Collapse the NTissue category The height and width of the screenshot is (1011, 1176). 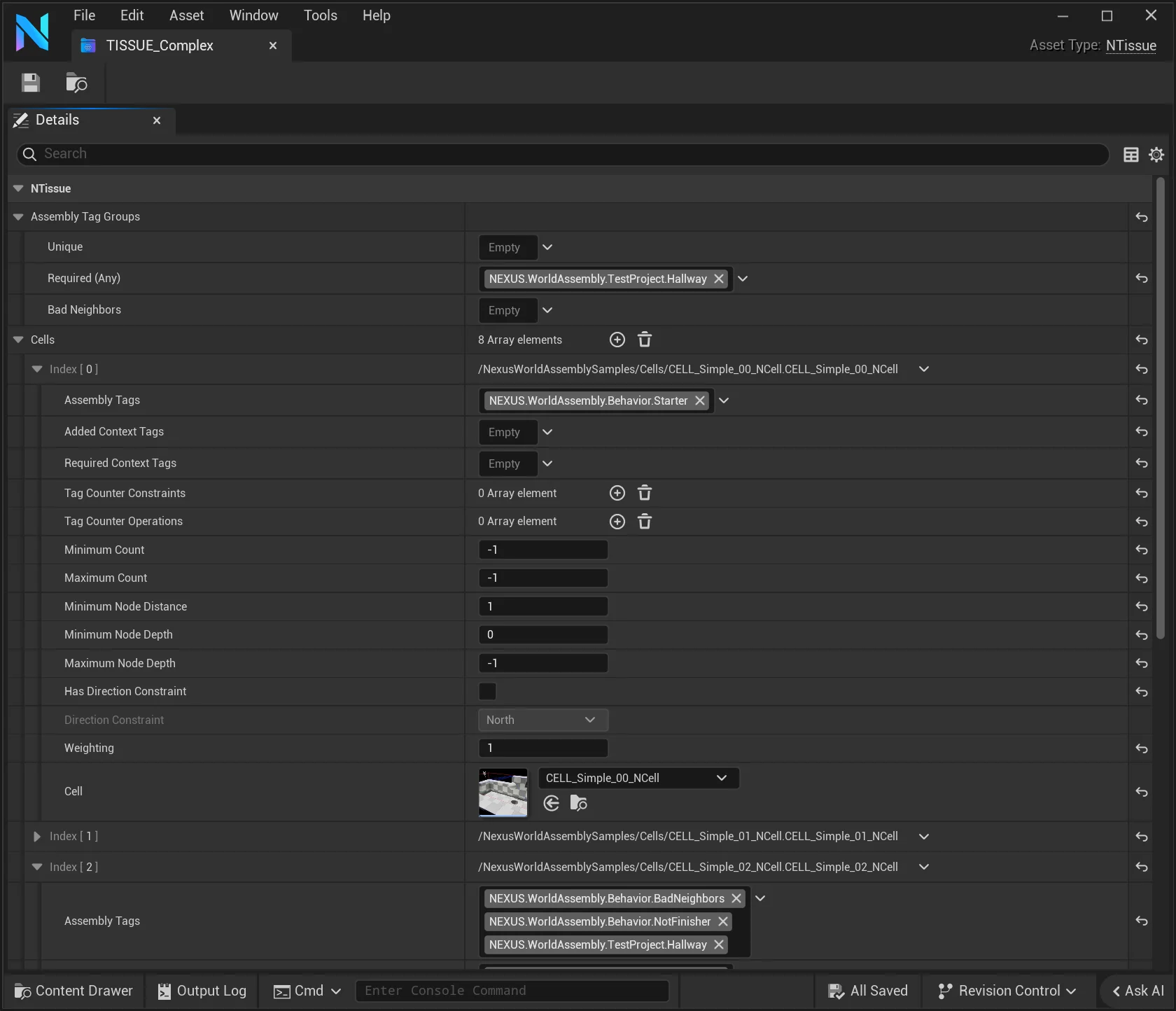[18, 188]
